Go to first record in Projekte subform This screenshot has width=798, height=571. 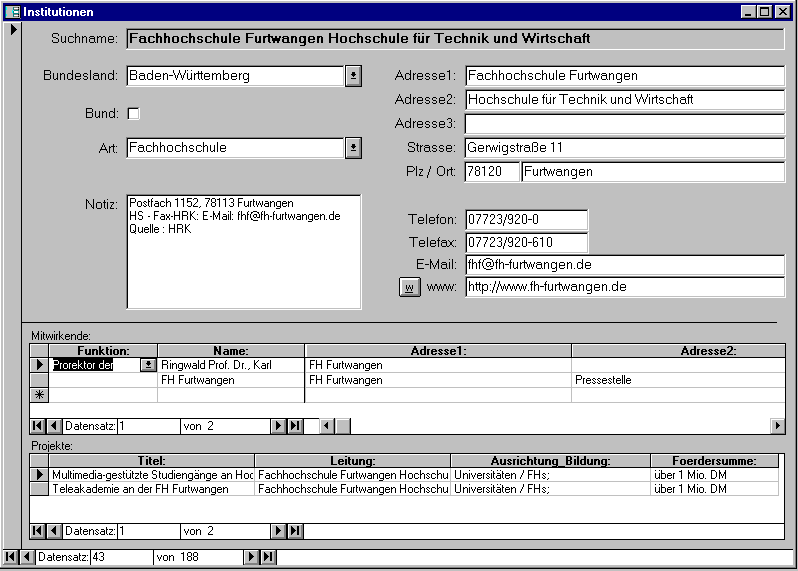[37, 531]
